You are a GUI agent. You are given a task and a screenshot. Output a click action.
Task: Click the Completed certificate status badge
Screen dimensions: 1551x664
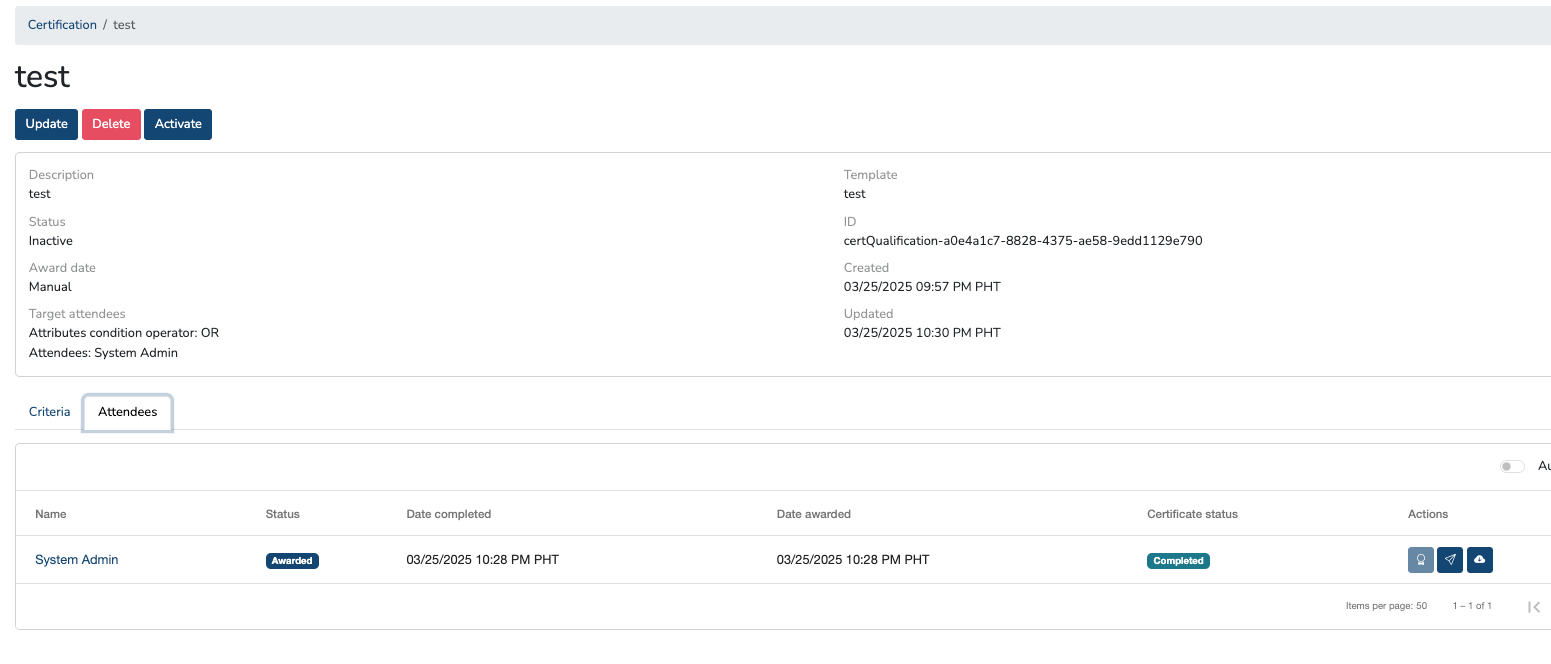point(1178,561)
